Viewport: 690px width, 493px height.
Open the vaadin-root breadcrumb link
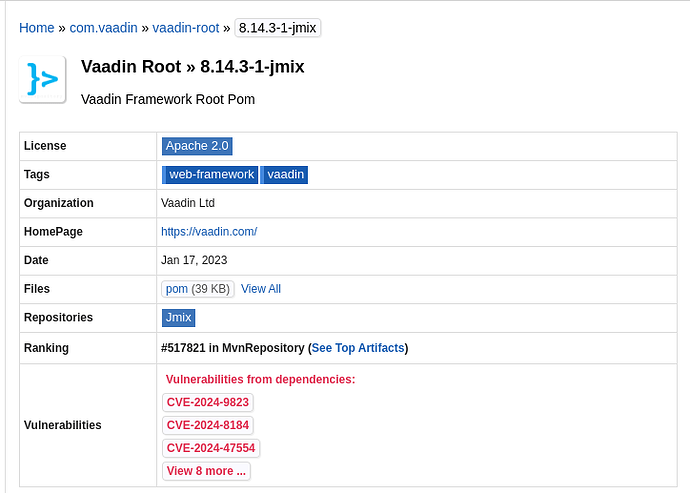186,28
